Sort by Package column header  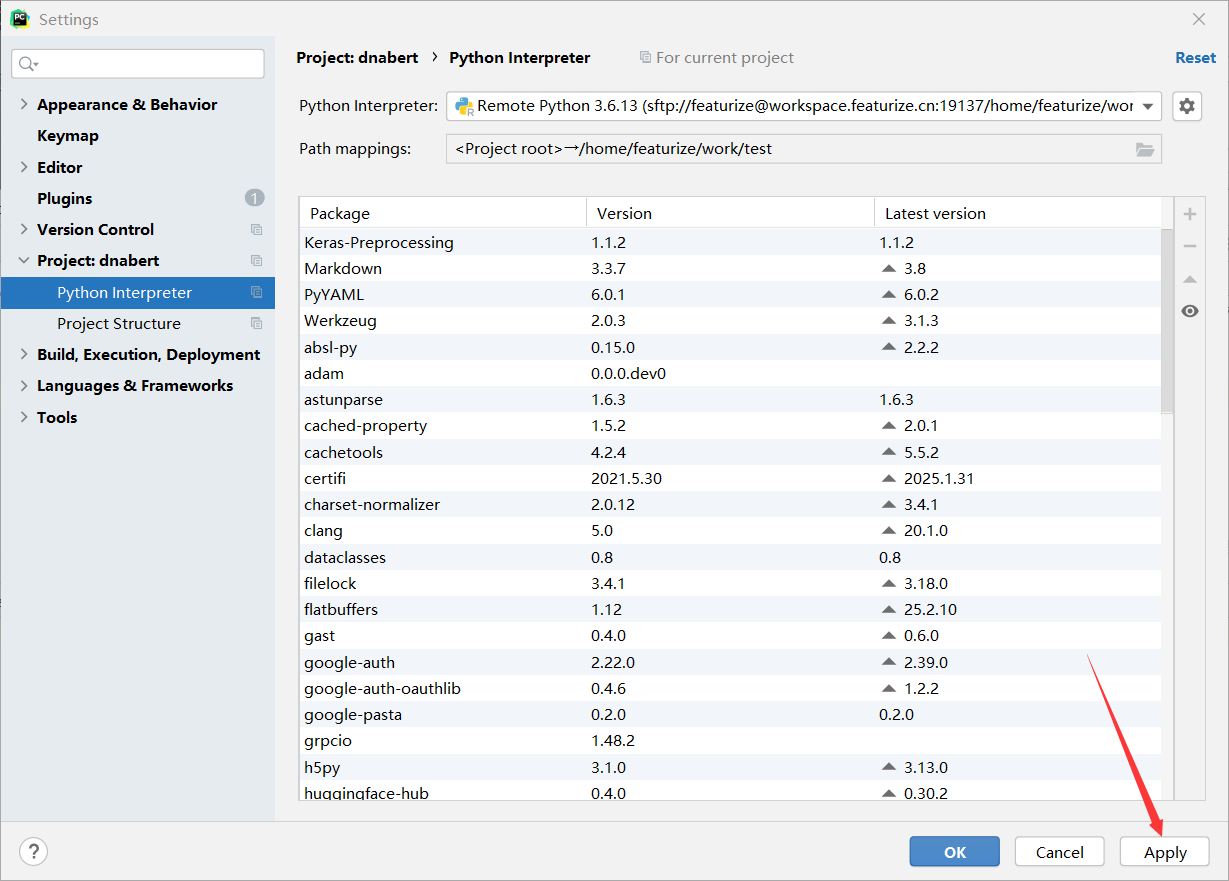[443, 213]
